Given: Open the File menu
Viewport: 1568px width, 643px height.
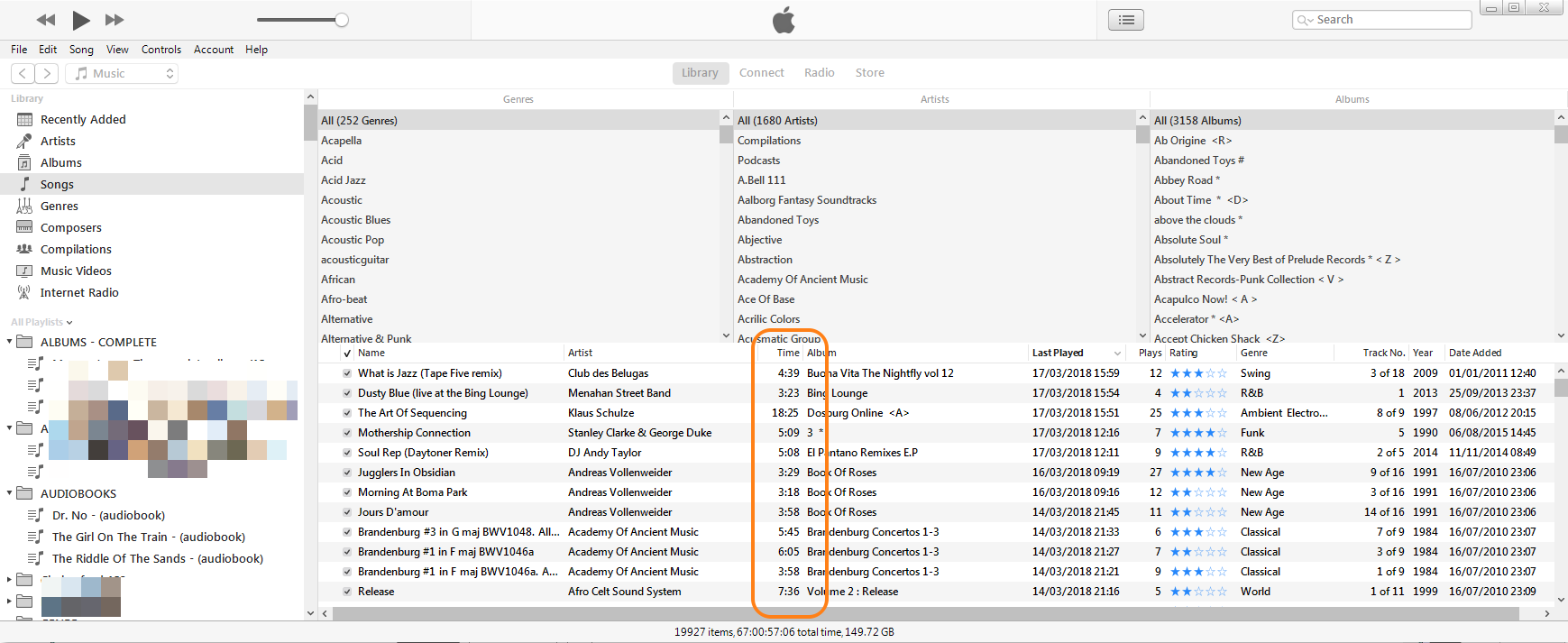Looking at the screenshot, I should (19, 50).
